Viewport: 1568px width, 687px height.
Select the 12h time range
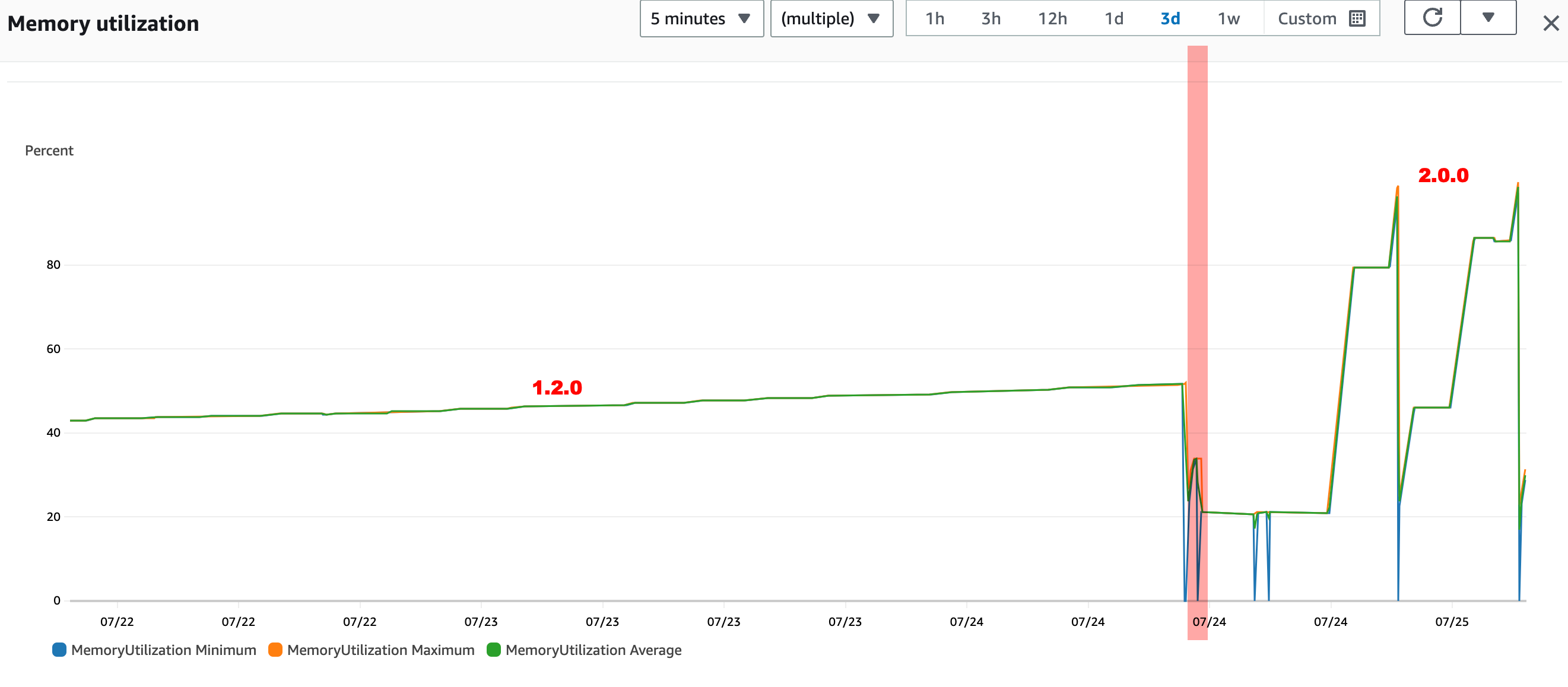1053,18
